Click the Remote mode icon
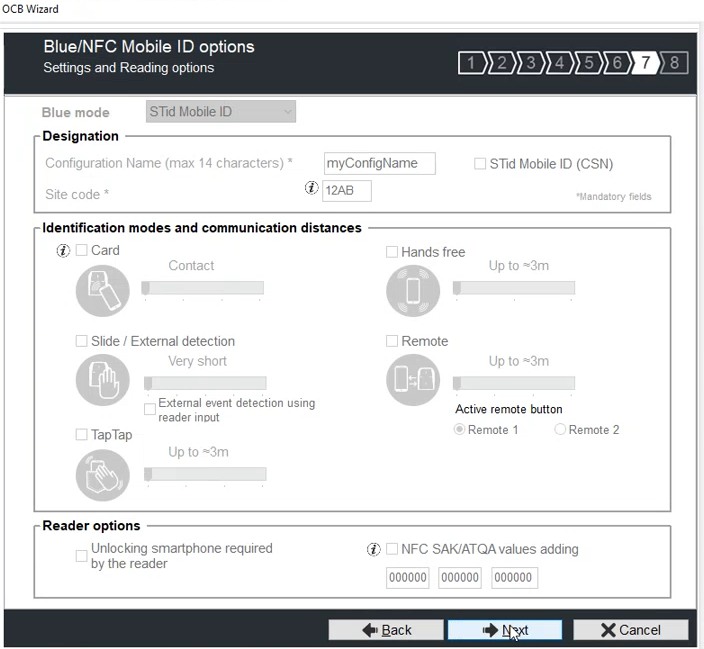Image resolution: width=704 pixels, height=649 pixels. [x=413, y=380]
